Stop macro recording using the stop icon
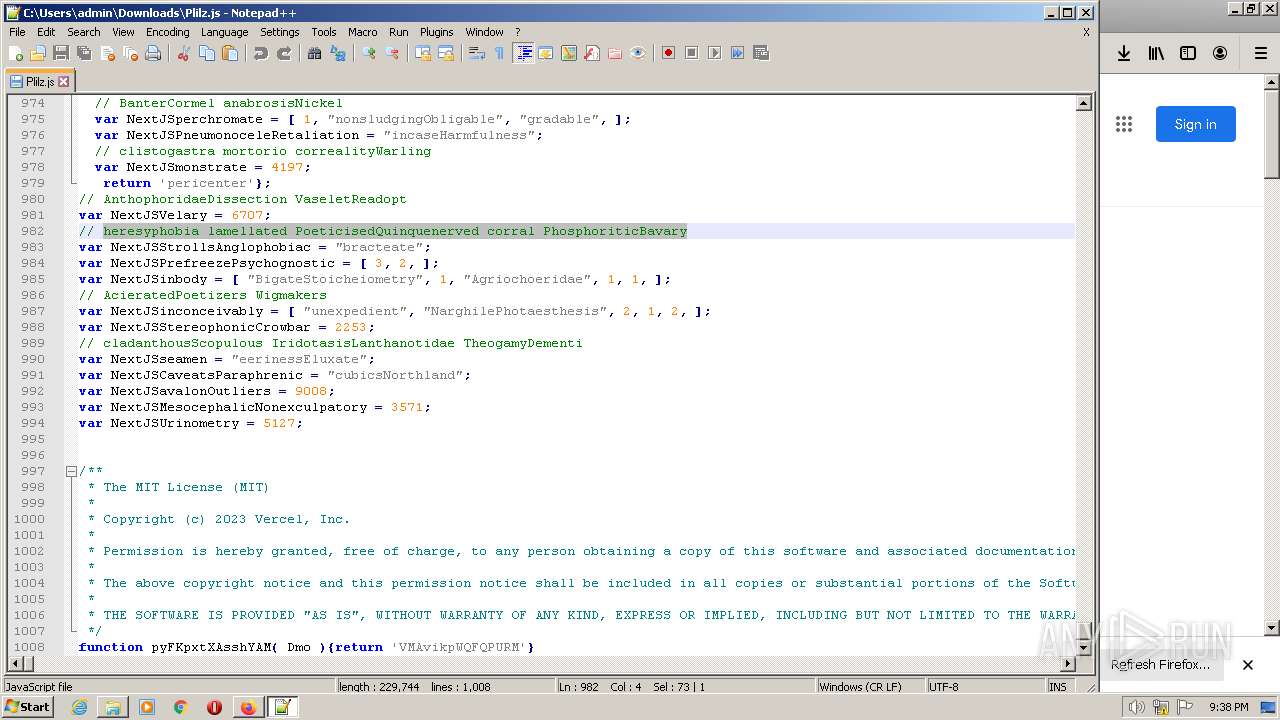The height and width of the screenshot is (720, 1280). tap(691, 53)
